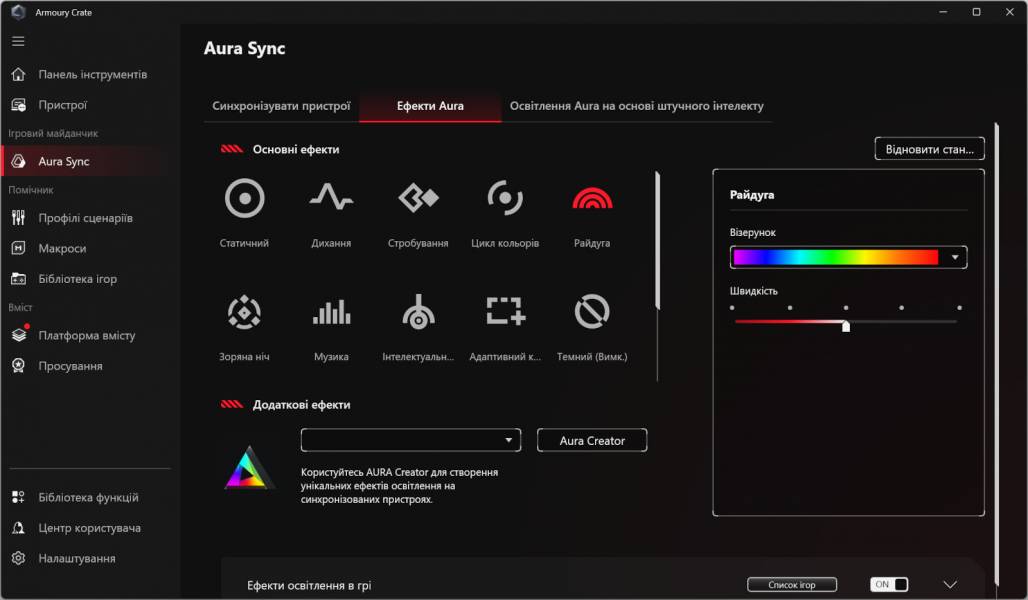The width and height of the screenshot is (1028, 600).
Task: Activate the Цикл кольорів color cycle effect
Action: click(505, 197)
